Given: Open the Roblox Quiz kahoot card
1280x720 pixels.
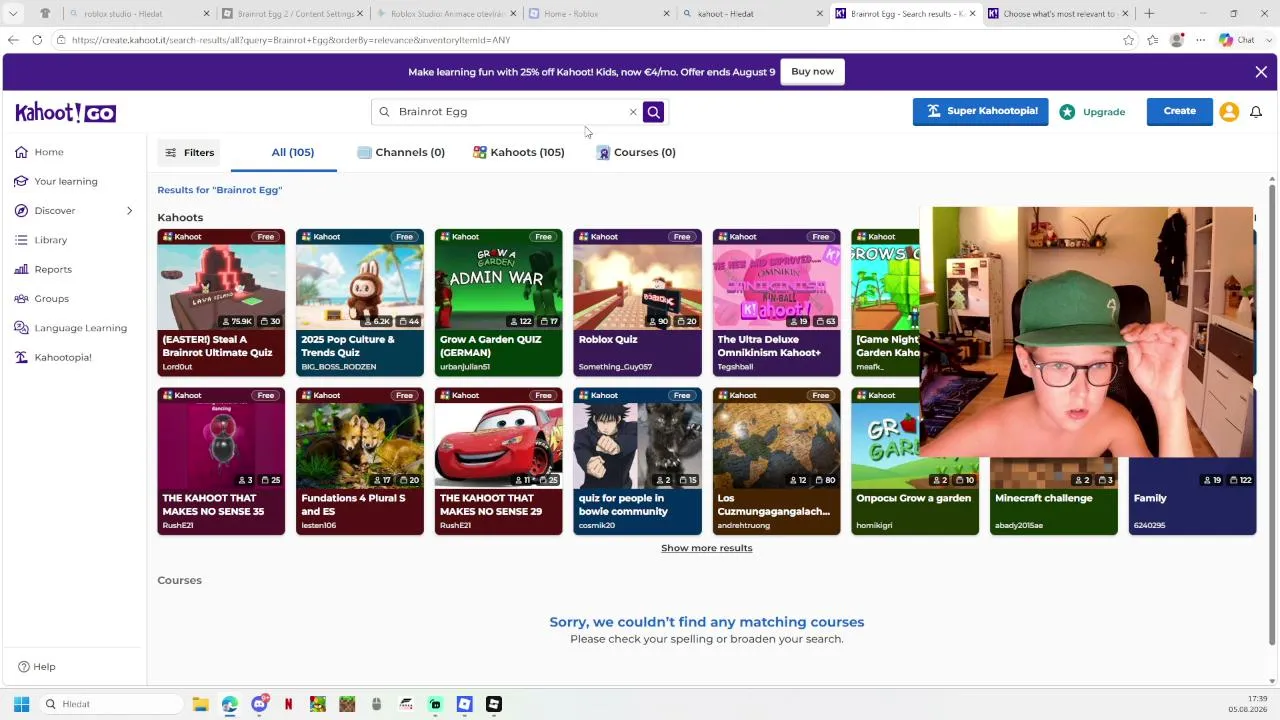Looking at the screenshot, I should (x=638, y=303).
